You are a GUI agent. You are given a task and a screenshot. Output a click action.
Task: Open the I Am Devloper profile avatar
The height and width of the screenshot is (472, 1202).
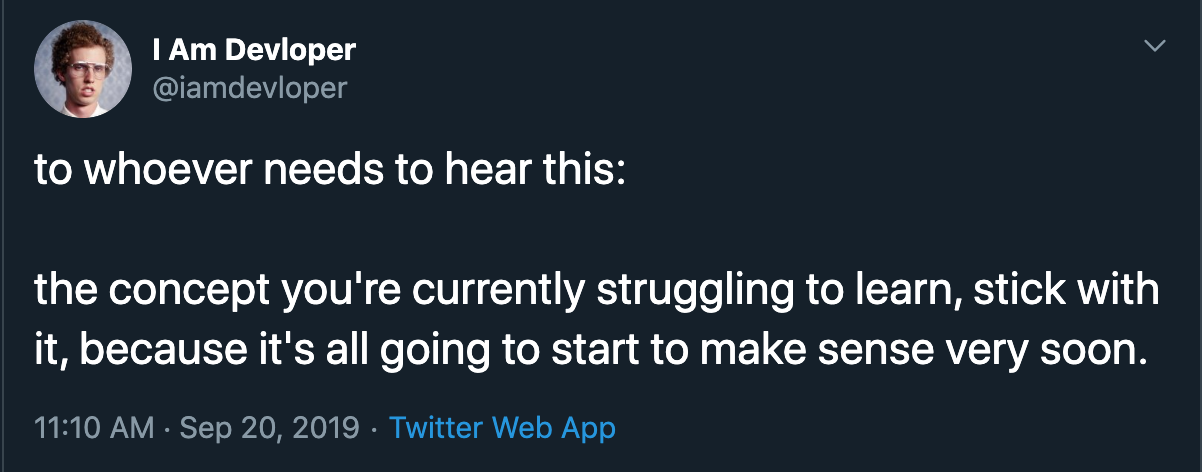pyautogui.click(x=83, y=69)
